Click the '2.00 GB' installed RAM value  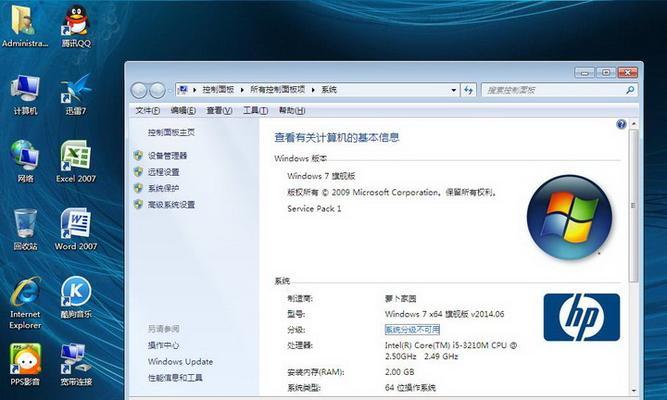tap(399, 372)
